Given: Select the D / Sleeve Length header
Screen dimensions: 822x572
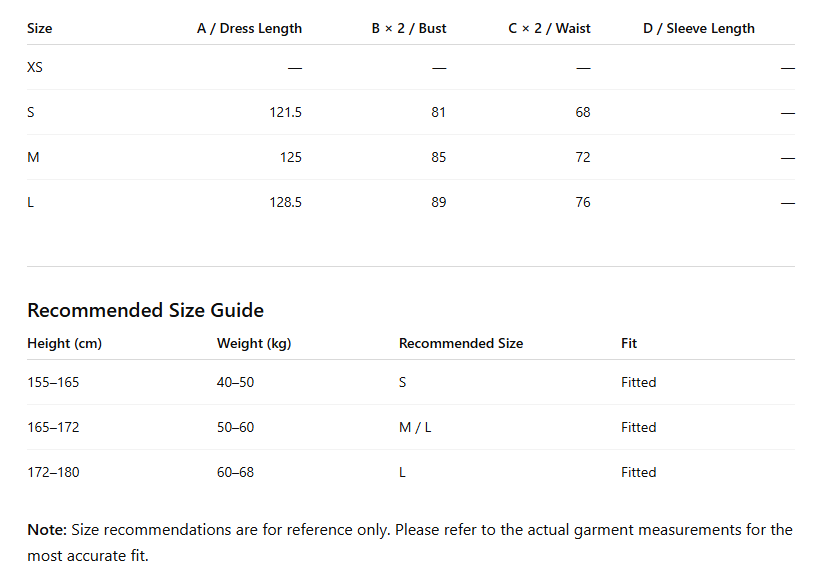Looking at the screenshot, I should pyautogui.click(x=699, y=28).
